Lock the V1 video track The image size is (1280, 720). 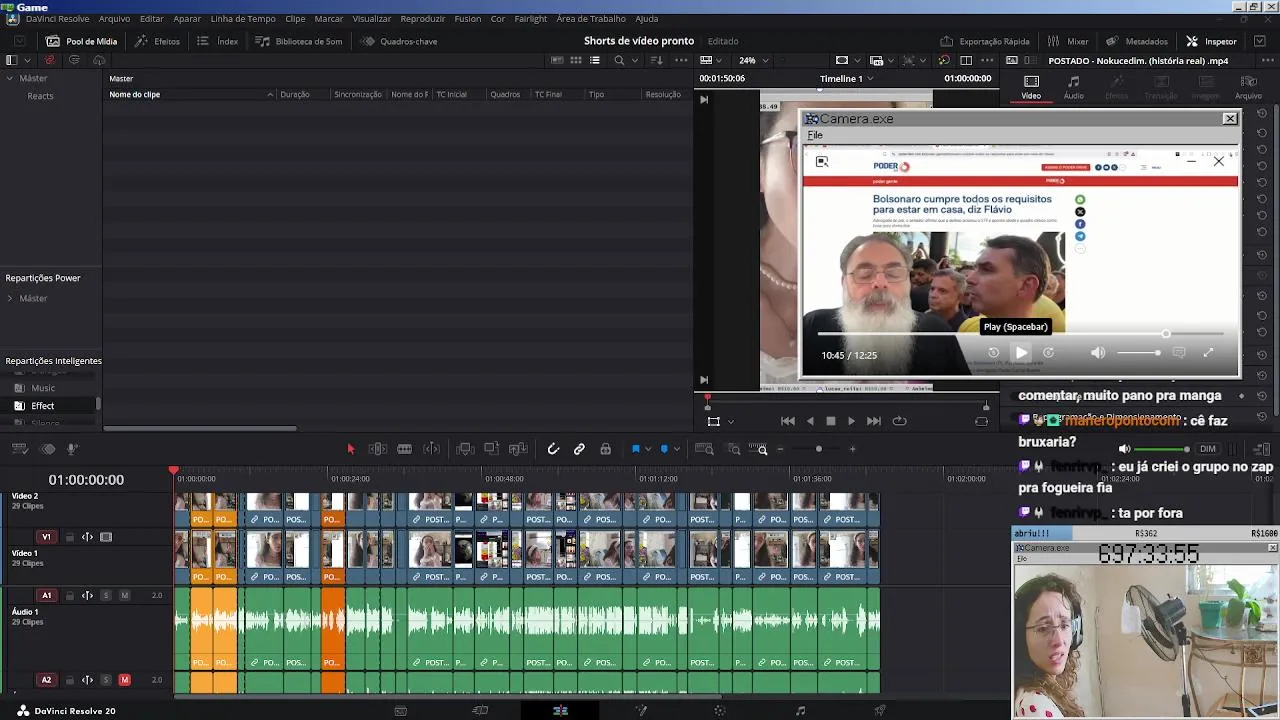tap(70, 537)
